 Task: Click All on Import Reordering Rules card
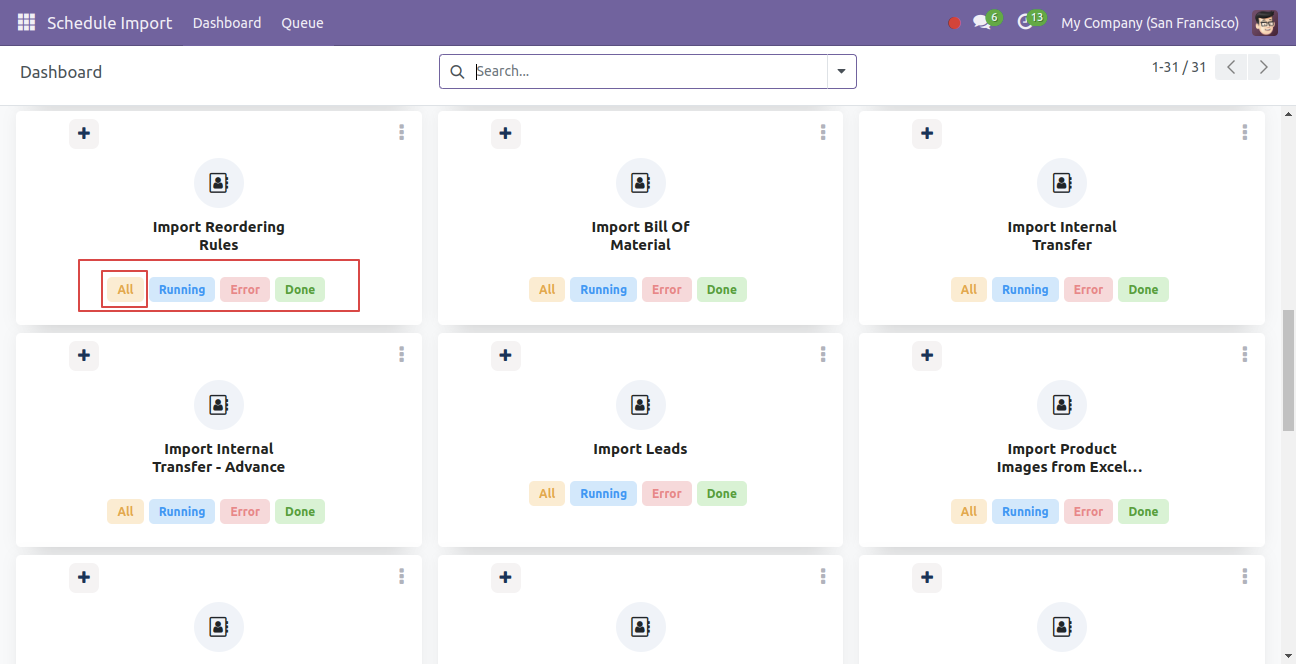[125, 290]
